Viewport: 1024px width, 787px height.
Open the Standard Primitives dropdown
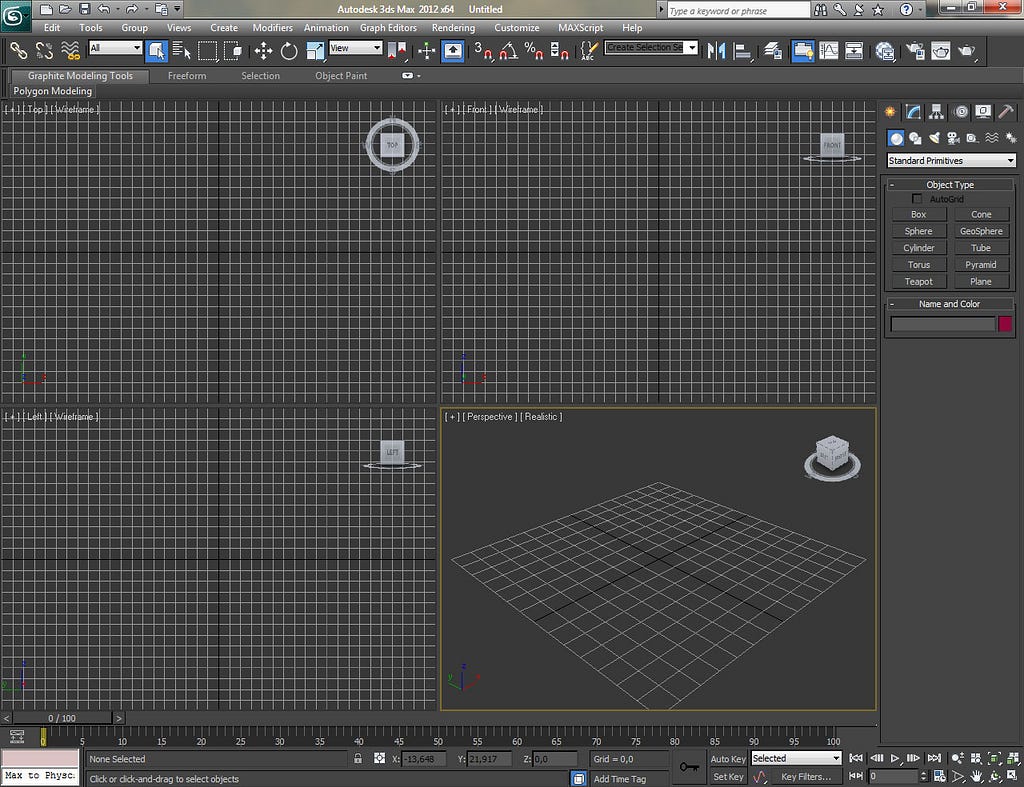click(x=951, y=161)
